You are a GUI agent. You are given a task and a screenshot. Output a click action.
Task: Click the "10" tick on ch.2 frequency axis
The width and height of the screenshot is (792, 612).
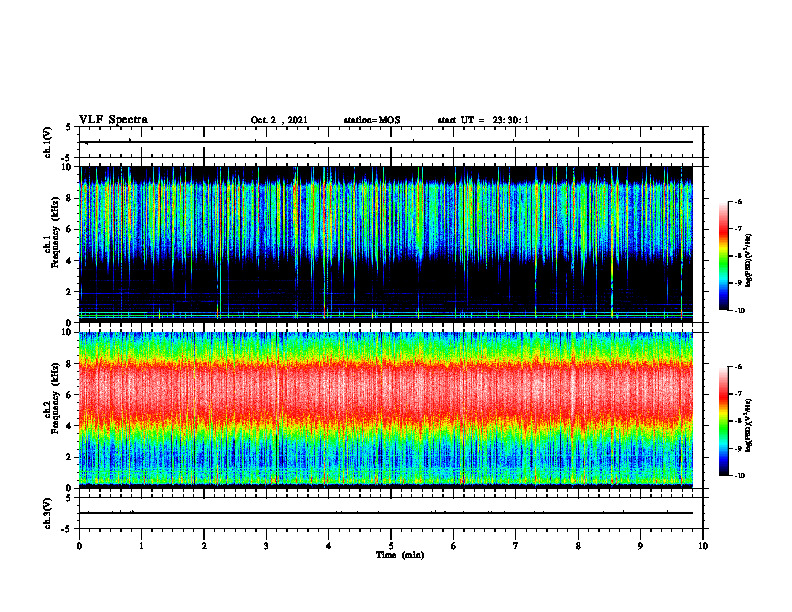tap(67, 332)
